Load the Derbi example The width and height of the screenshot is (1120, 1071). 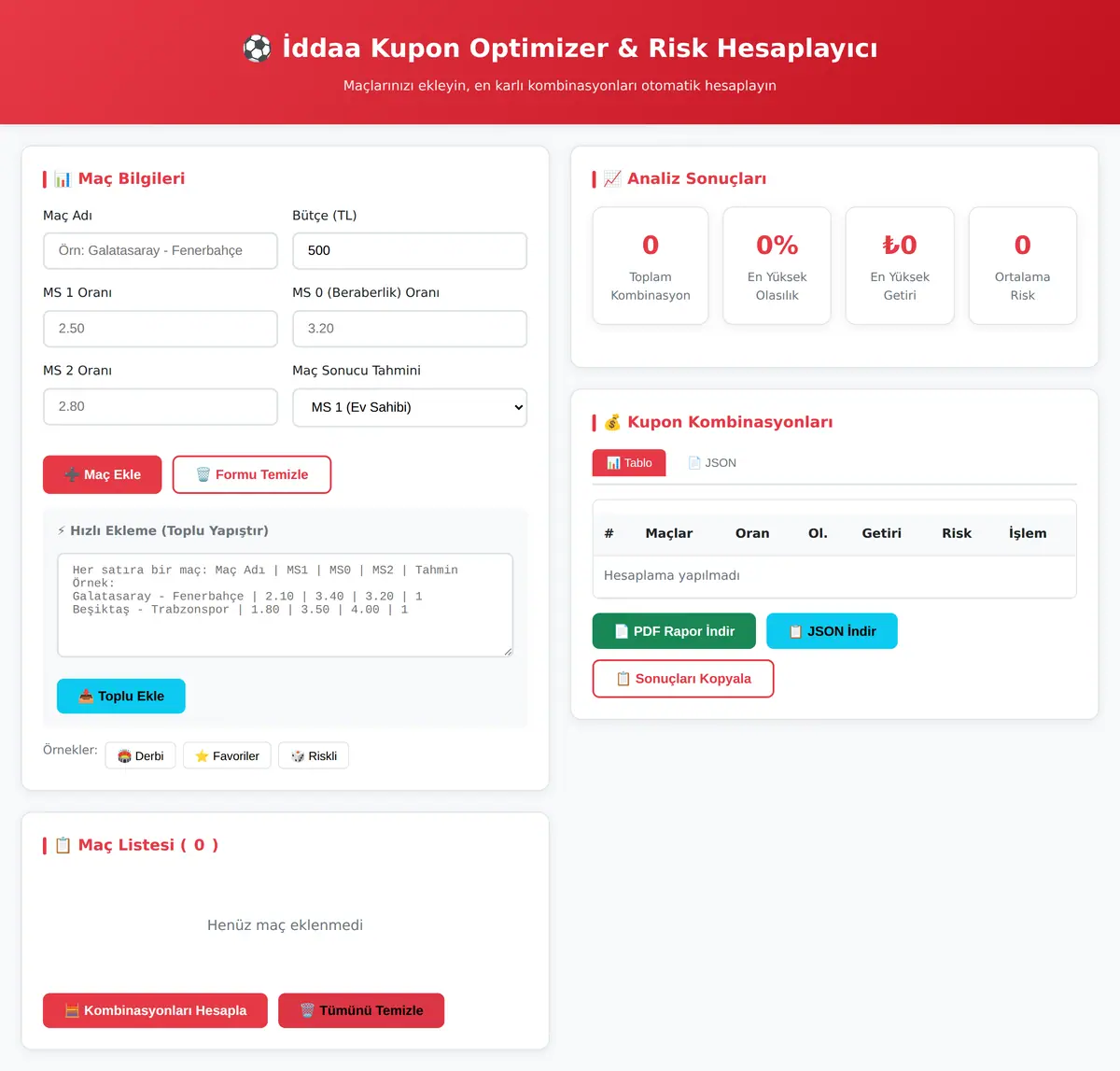(140, 755)
